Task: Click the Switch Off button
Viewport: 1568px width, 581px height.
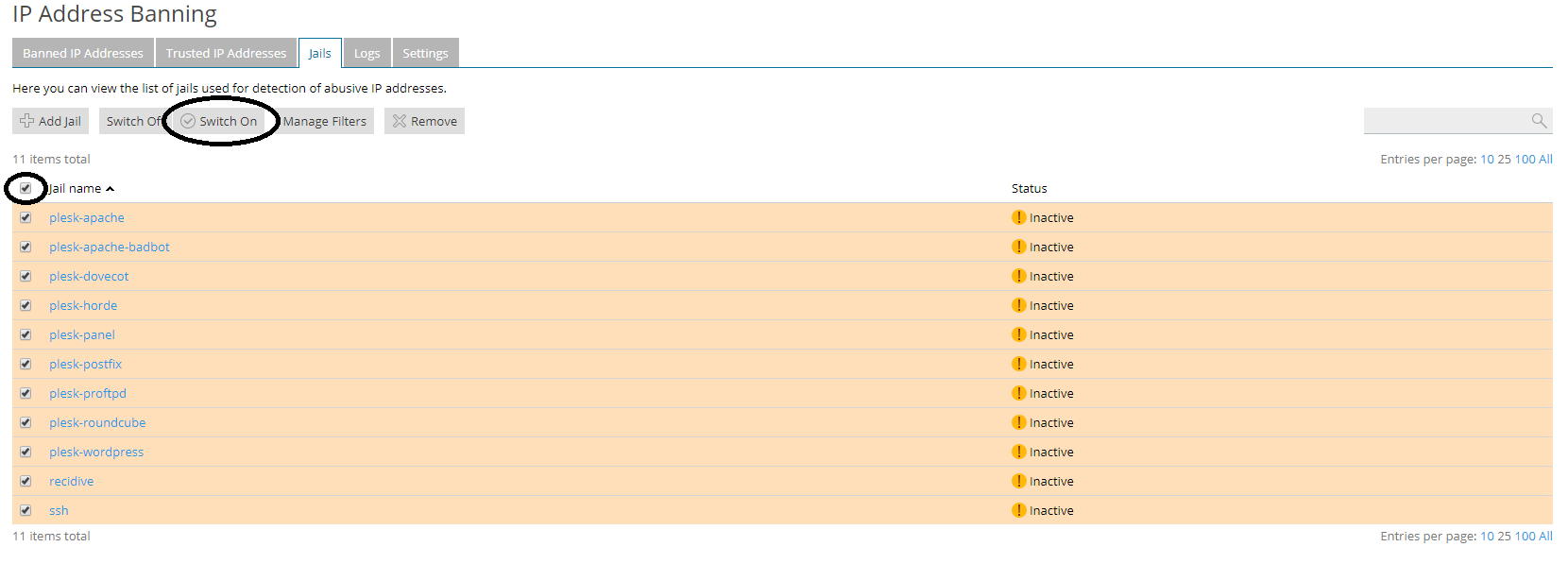Action: [x=133, y=121]
